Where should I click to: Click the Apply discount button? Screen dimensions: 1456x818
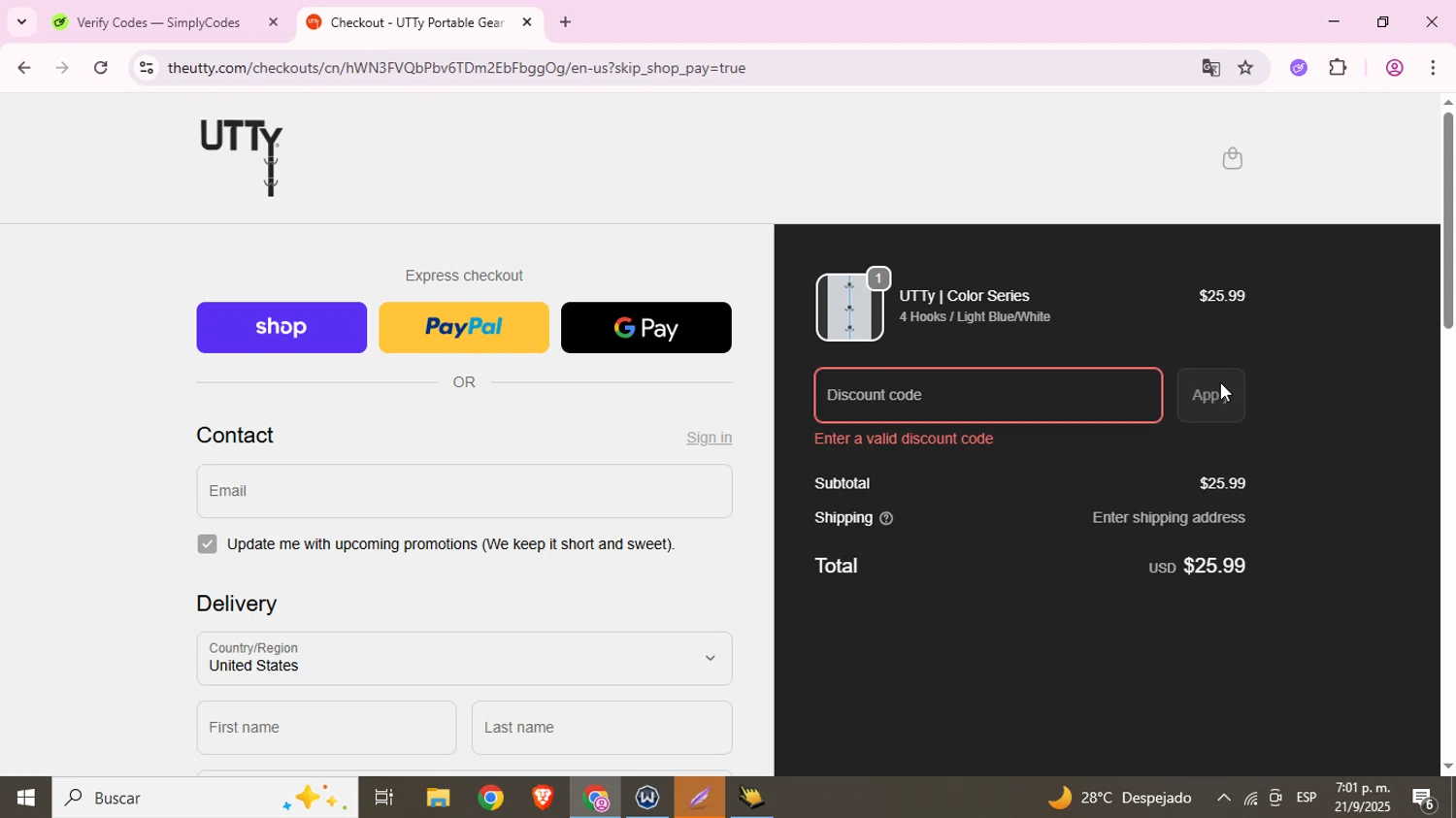[x=1210, y=396]
